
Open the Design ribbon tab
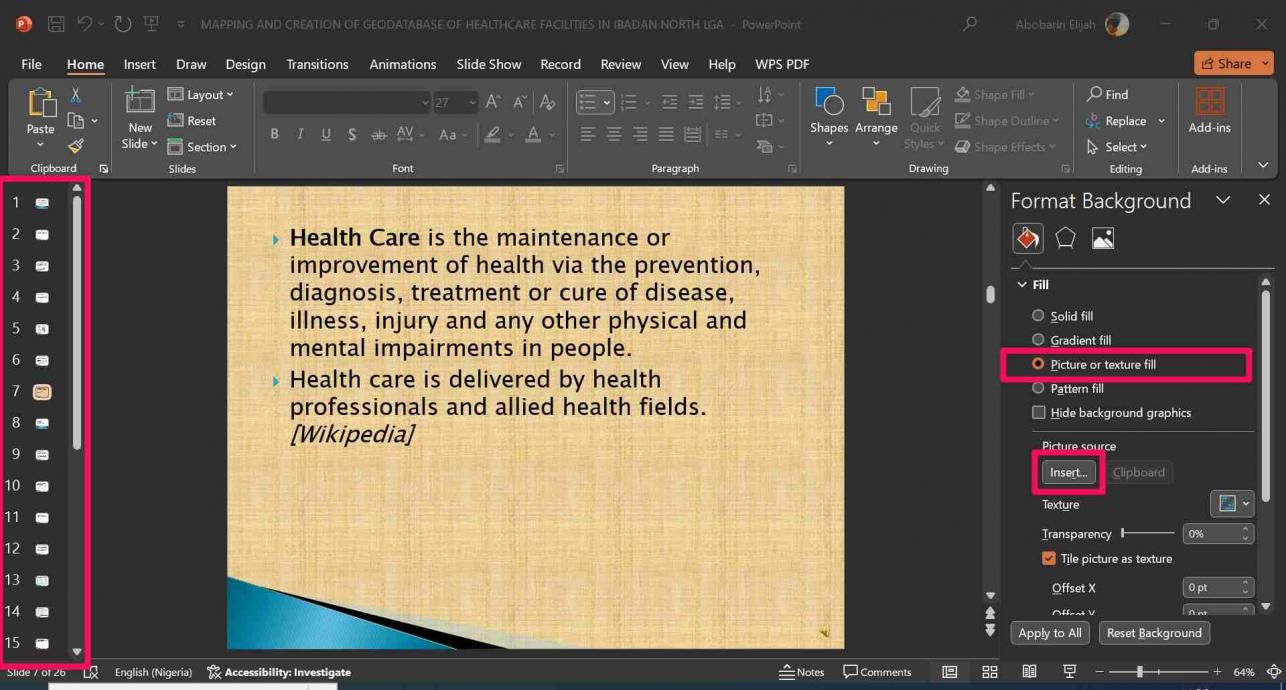(245, 64)
